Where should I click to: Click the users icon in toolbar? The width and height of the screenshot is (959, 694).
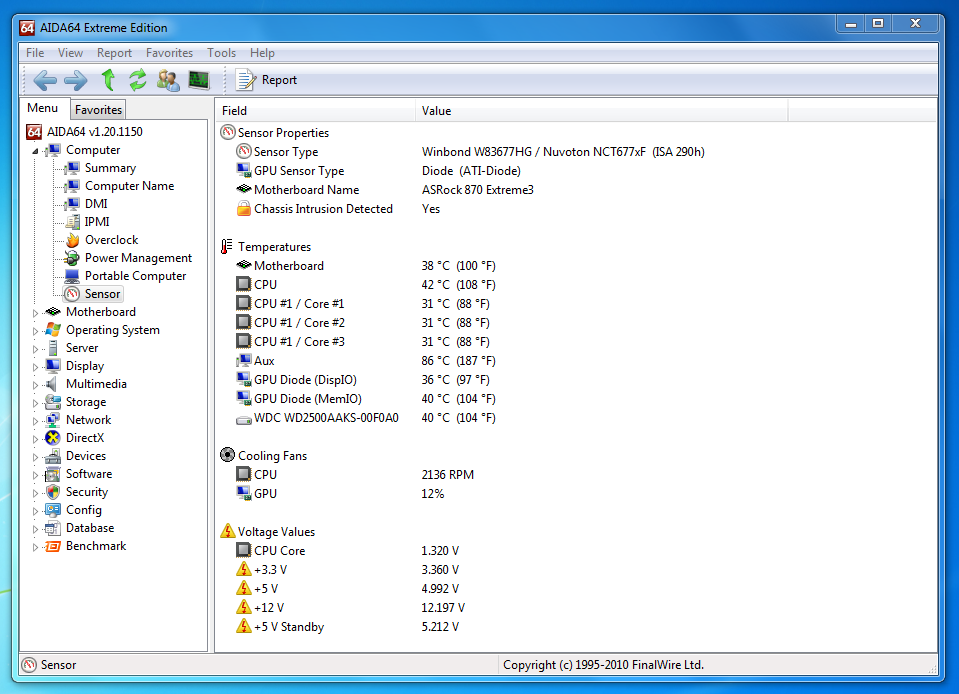[168, 80]
